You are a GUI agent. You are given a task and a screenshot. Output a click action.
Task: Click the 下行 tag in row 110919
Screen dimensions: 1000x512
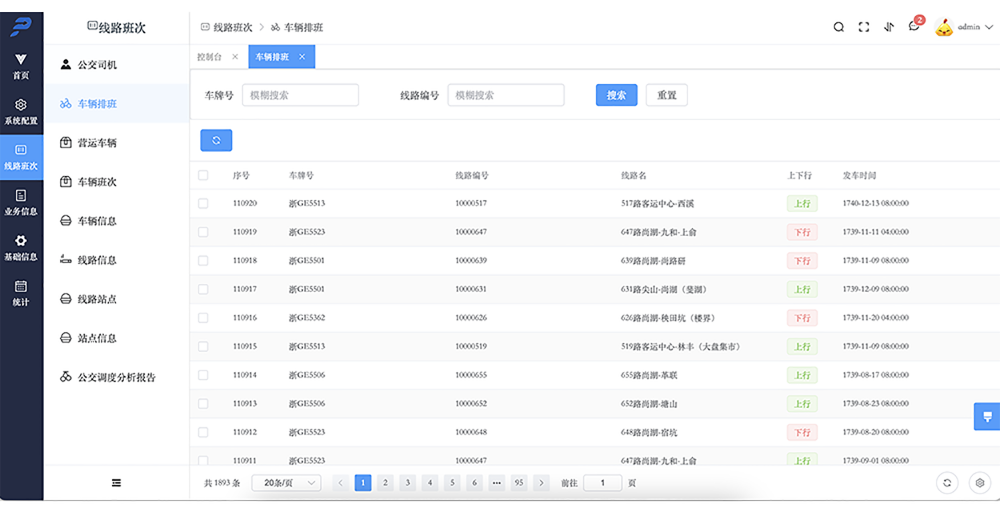point(802,232)
